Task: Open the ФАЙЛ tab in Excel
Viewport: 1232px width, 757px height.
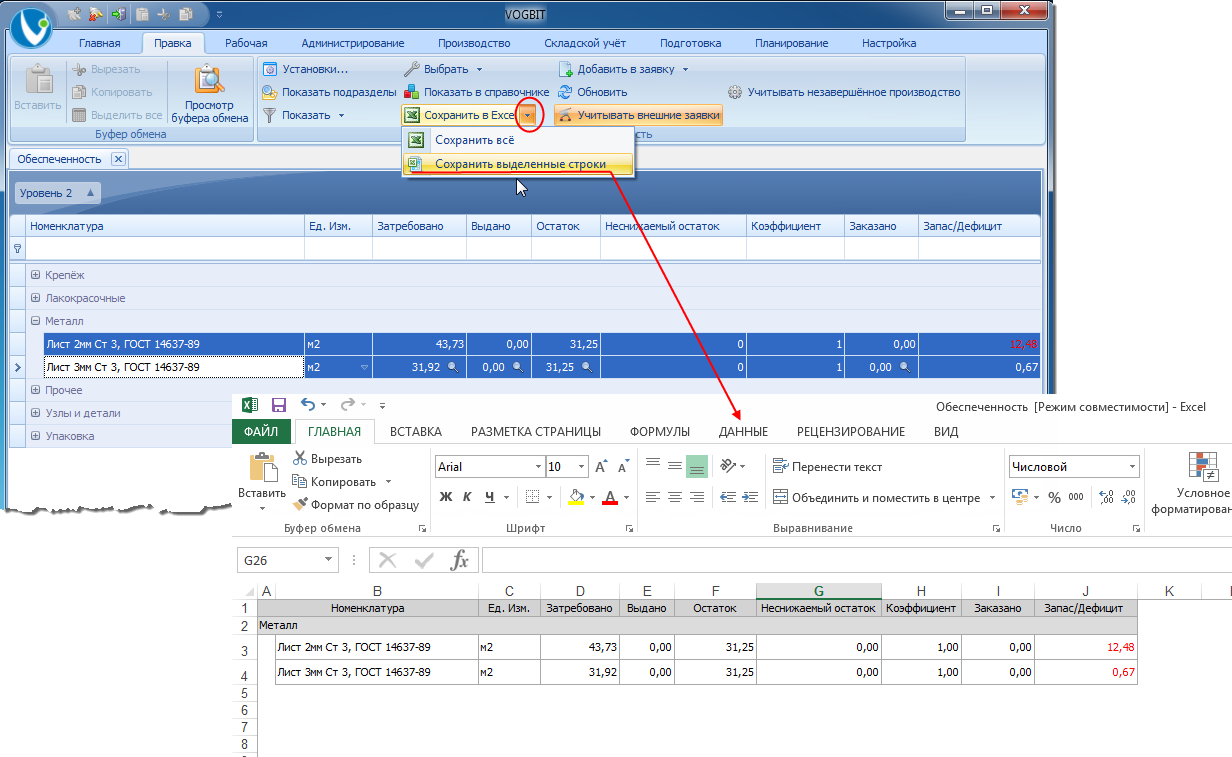Action: point(261,432)
